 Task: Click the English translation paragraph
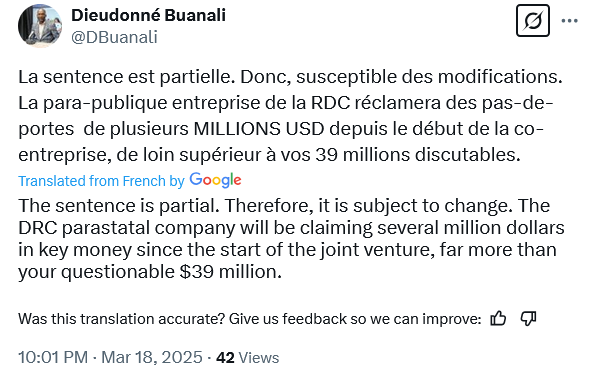click(x=291, y=239)
